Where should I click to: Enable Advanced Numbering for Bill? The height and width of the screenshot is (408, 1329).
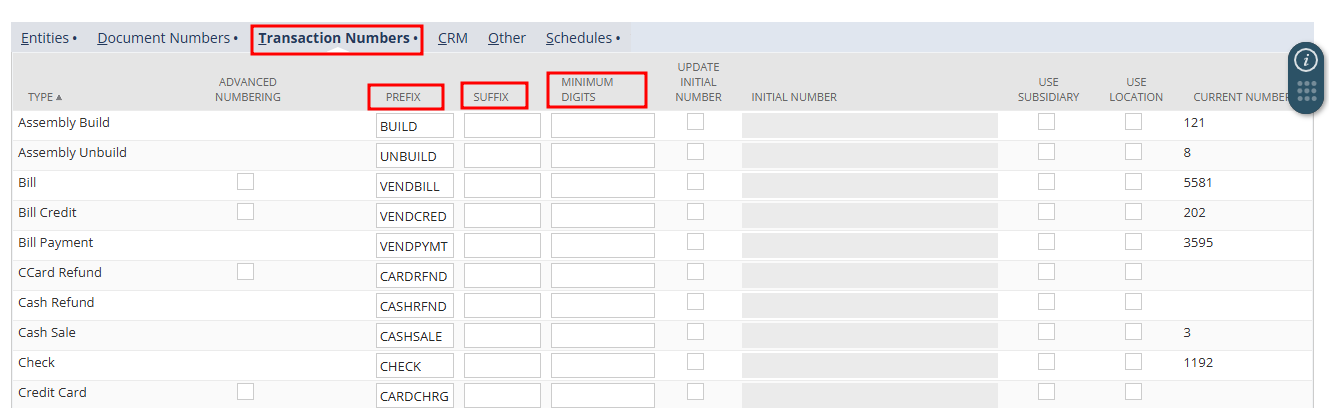[x=245, y=182]
